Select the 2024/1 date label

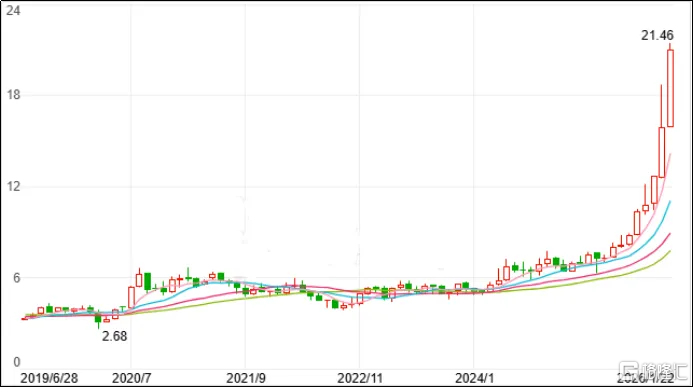point(474,378)
